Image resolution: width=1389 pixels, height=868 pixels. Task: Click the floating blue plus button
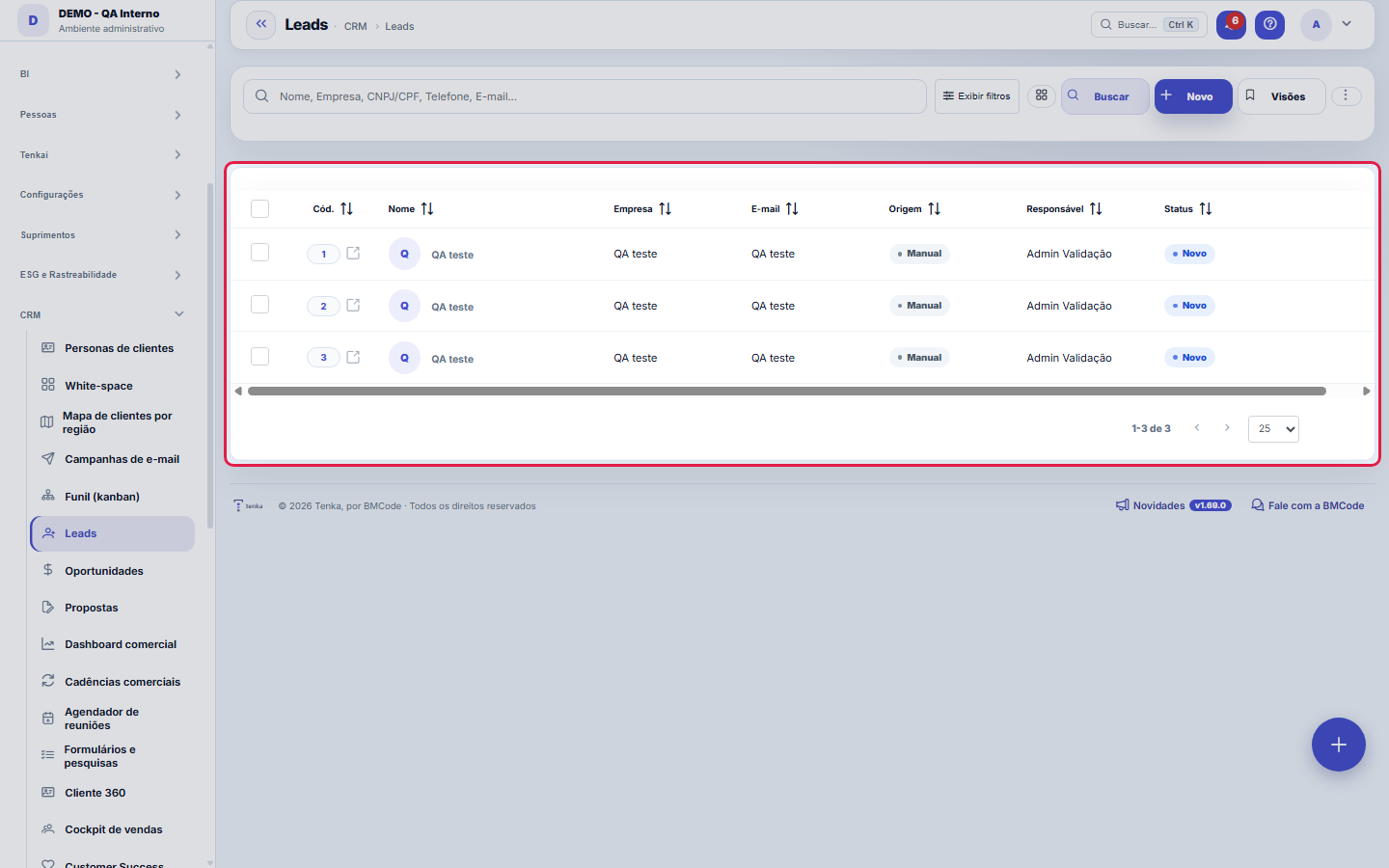click(x=1339, y=745)
